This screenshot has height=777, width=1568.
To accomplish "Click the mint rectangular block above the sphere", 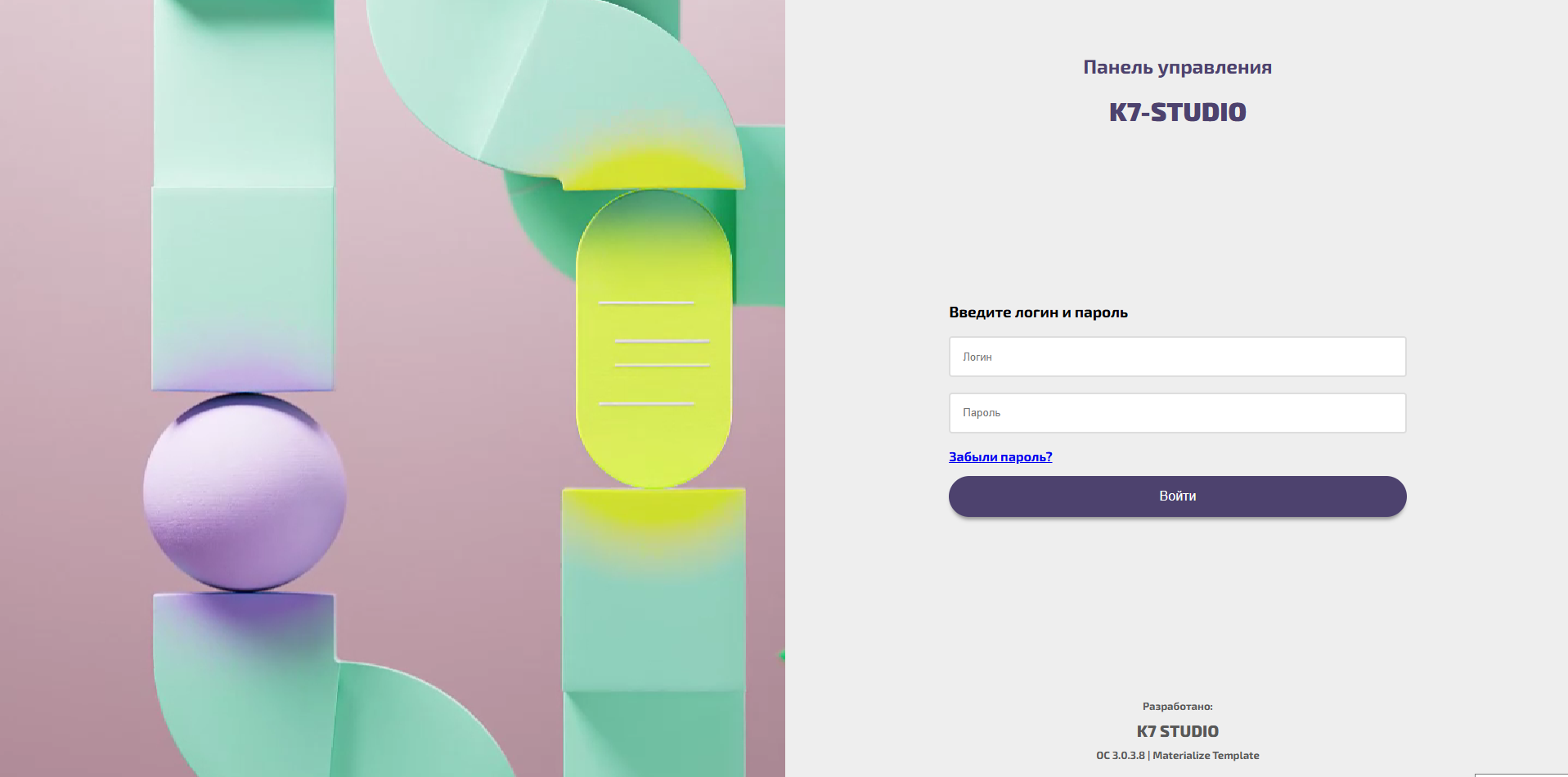I will point(243,286).
